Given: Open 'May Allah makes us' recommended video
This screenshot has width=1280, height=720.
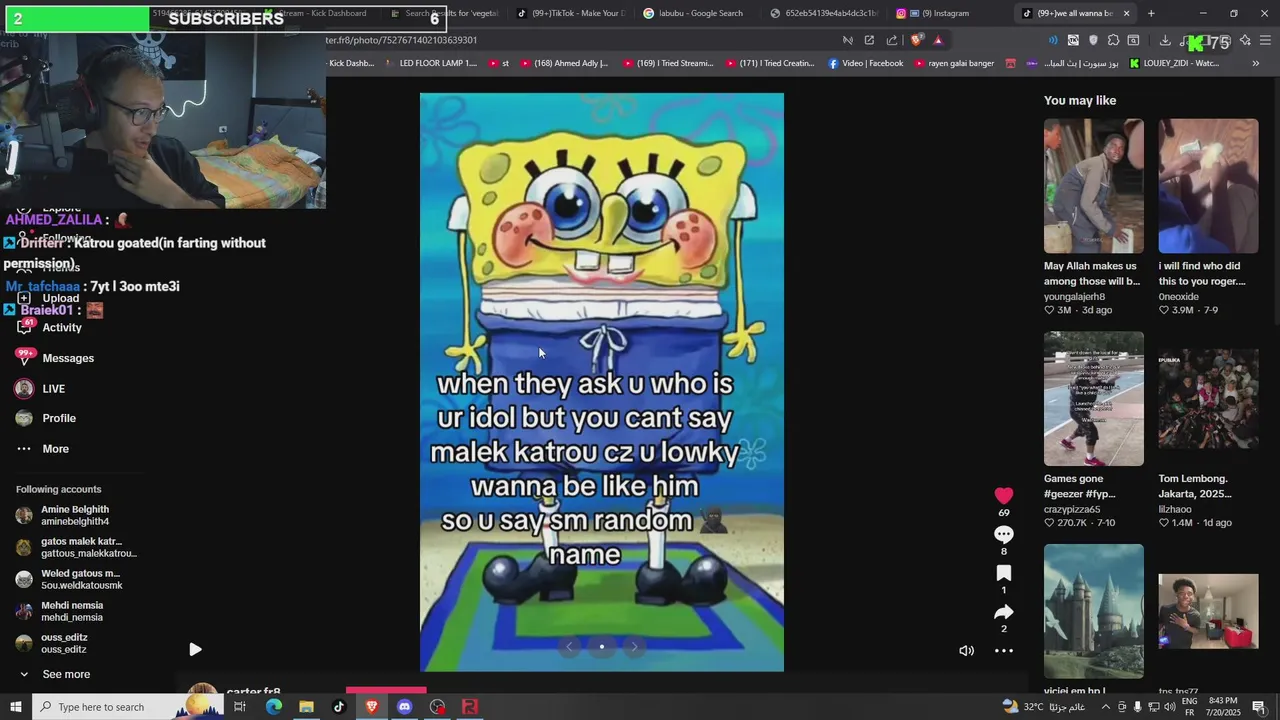Looking at the screenshot, I should click(x=1094, y=186).
